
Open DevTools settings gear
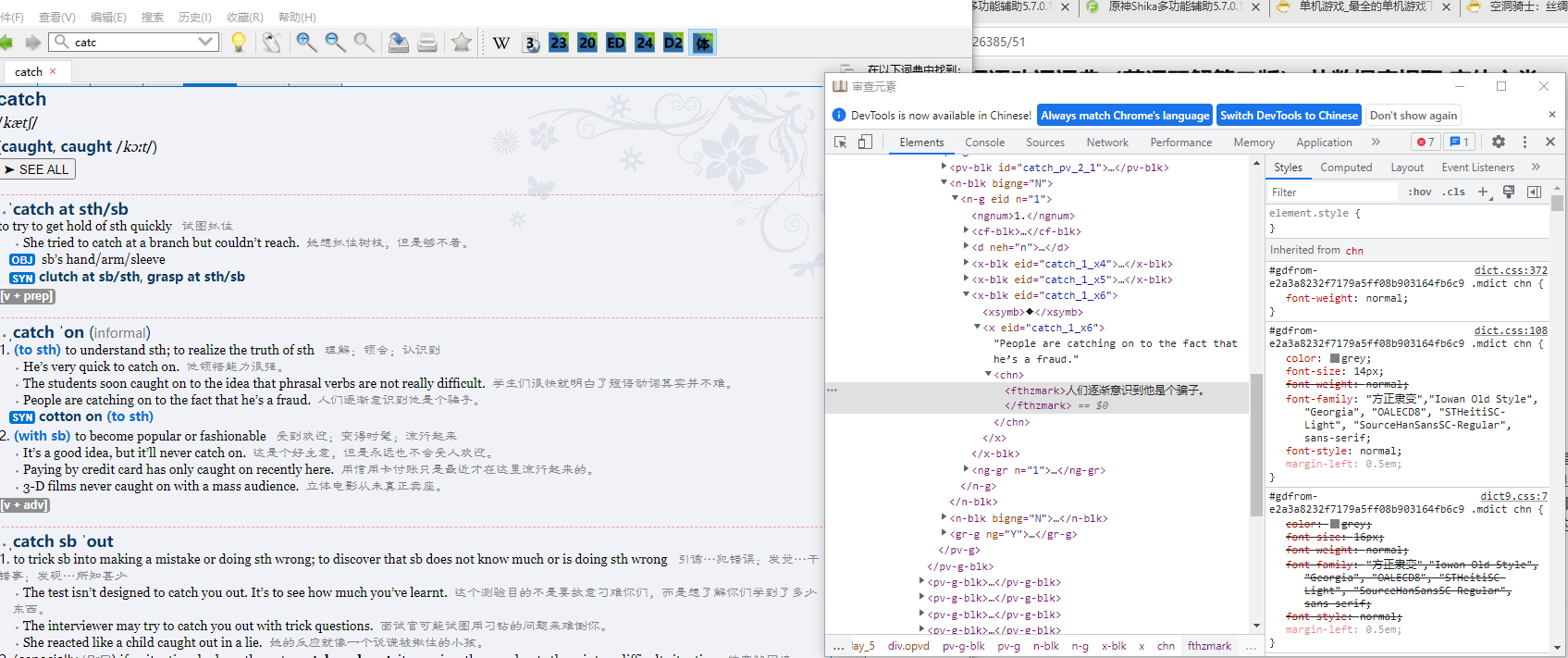[1499, 143]
